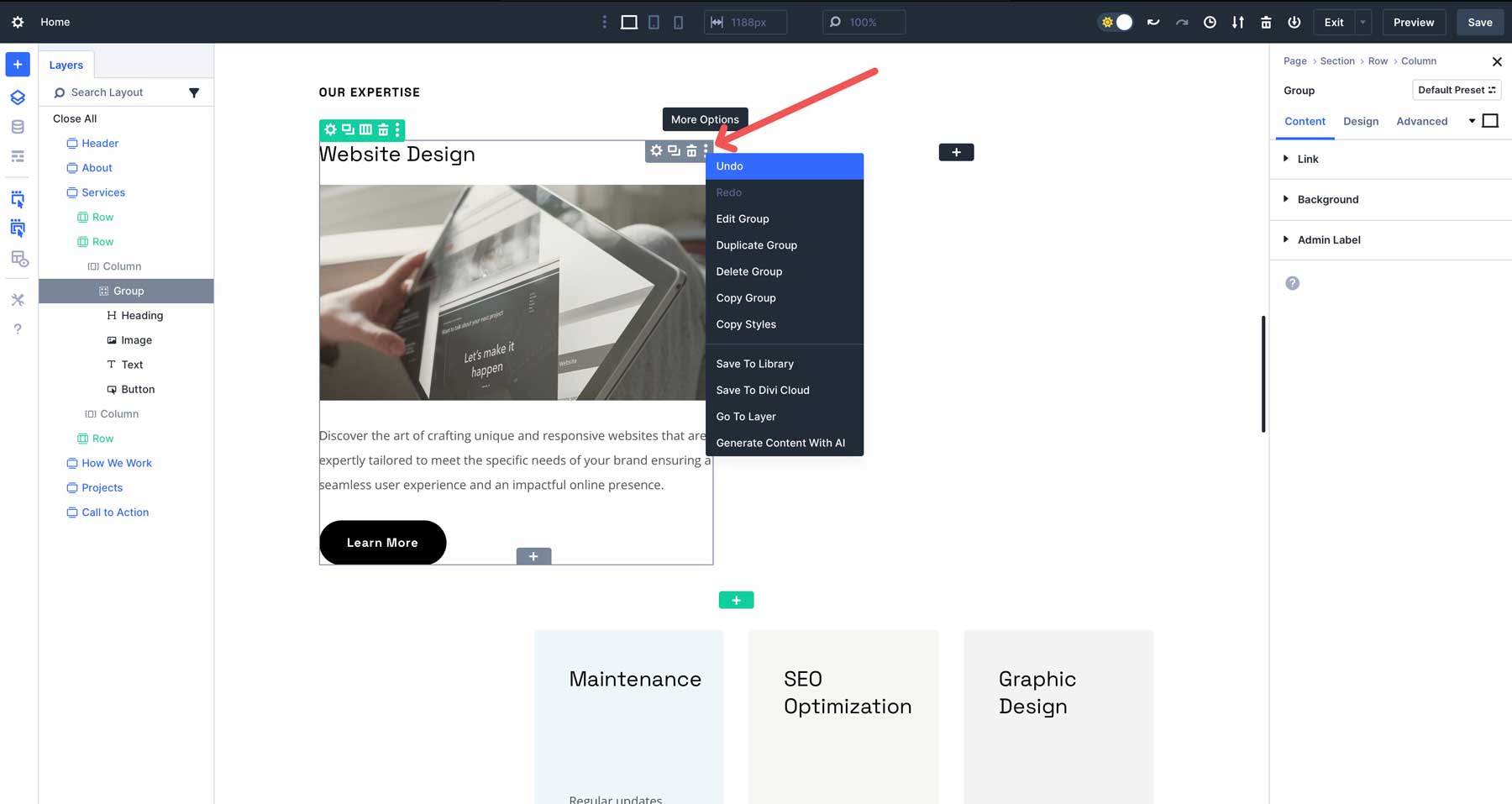Open the group's settings gear on the green toolbar
The height and width of the screenshot is (804, 1512).
pyautogui.click(x=330, y=129)
